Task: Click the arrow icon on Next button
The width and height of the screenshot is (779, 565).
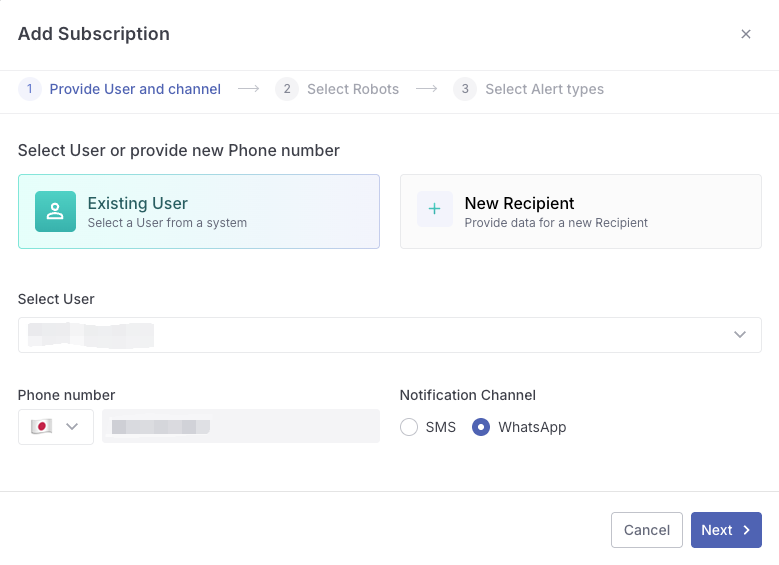Action: (746, 530)
